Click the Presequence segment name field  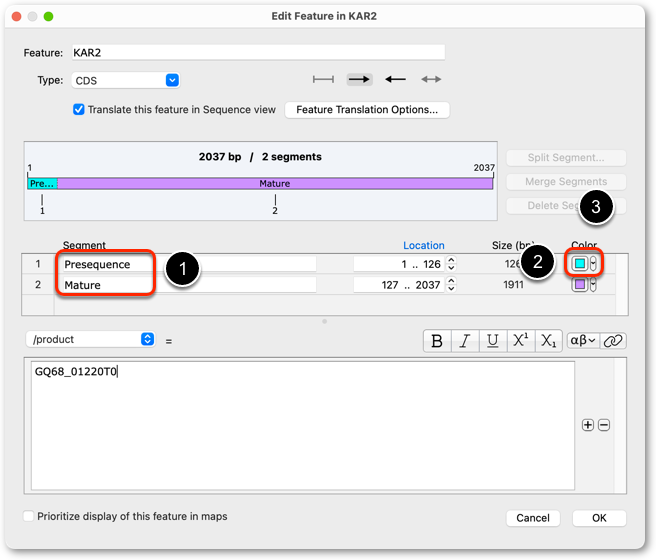[x=190, y=264]
